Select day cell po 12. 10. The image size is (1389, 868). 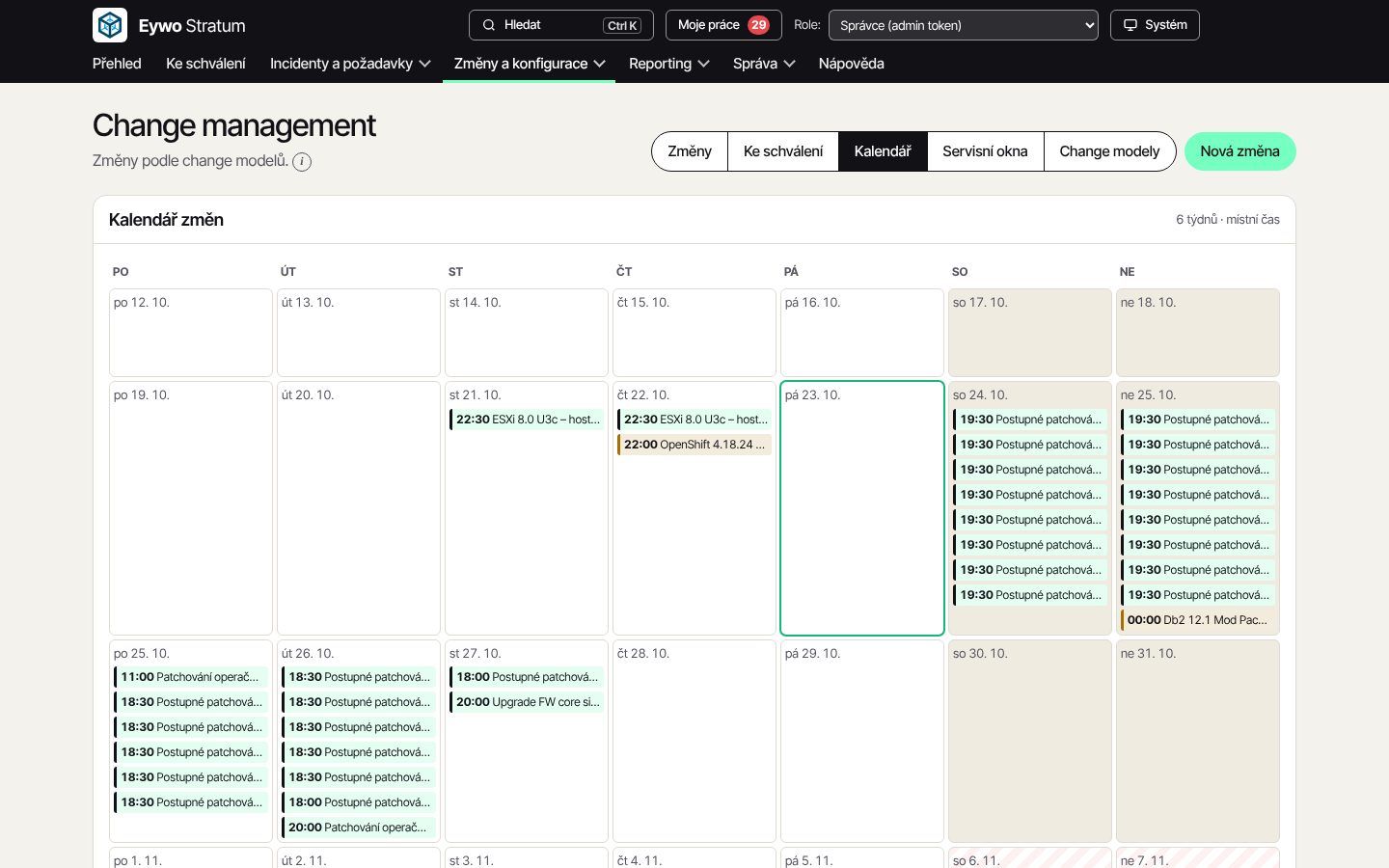click(191, 333)
